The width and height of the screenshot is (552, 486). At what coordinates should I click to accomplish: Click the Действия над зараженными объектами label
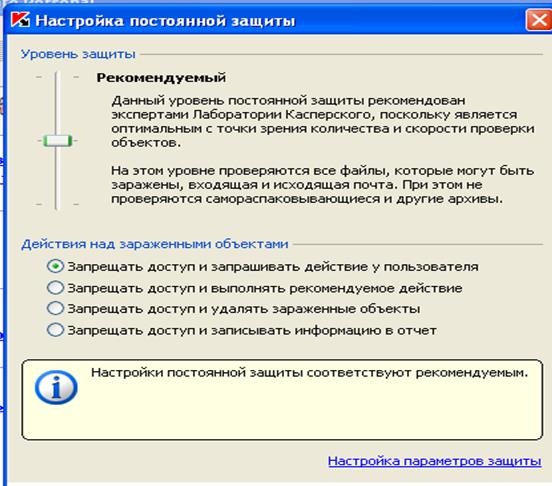[x=155, y=244]
